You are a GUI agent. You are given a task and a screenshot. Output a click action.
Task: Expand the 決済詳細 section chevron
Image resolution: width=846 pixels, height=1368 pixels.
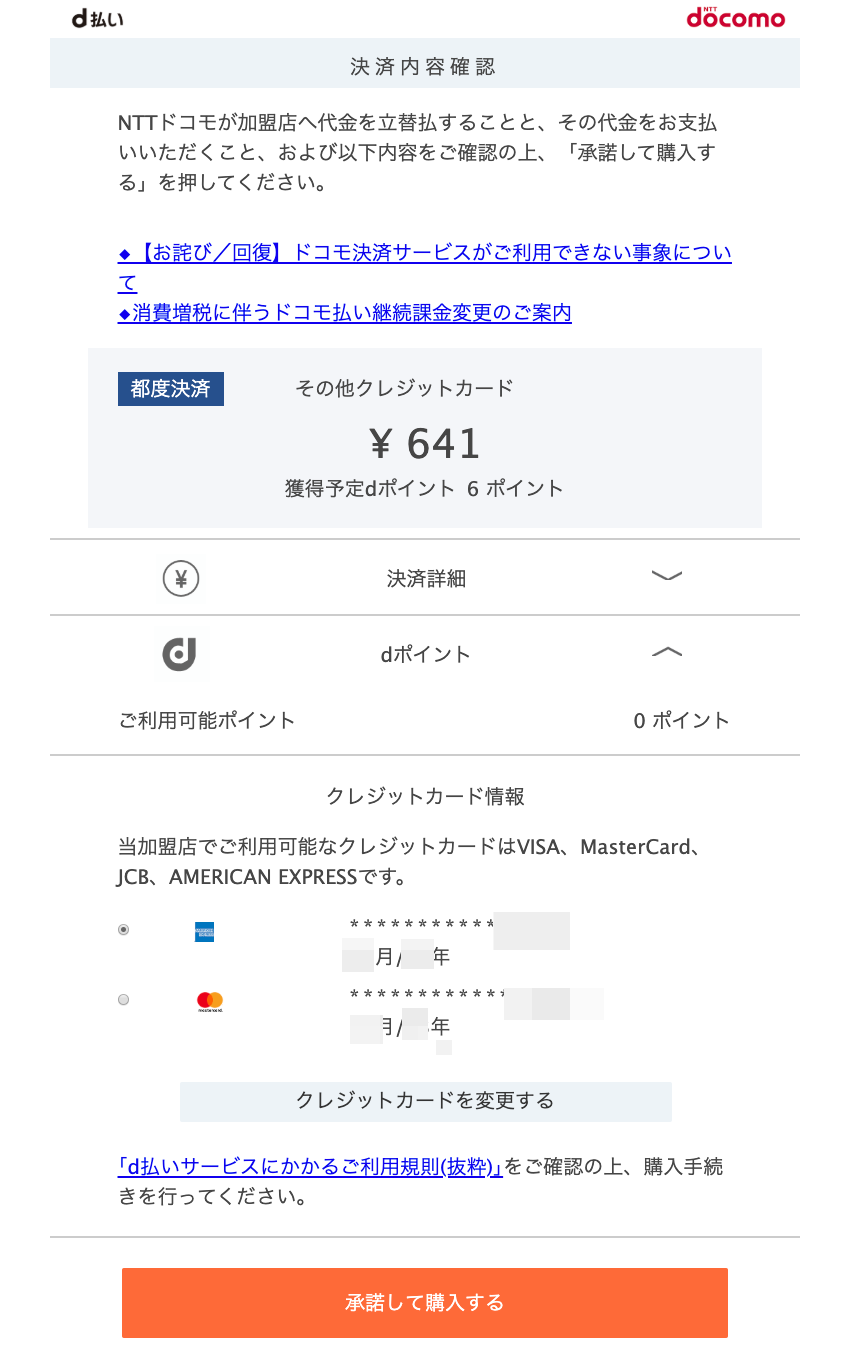click(x=666, y=576)
